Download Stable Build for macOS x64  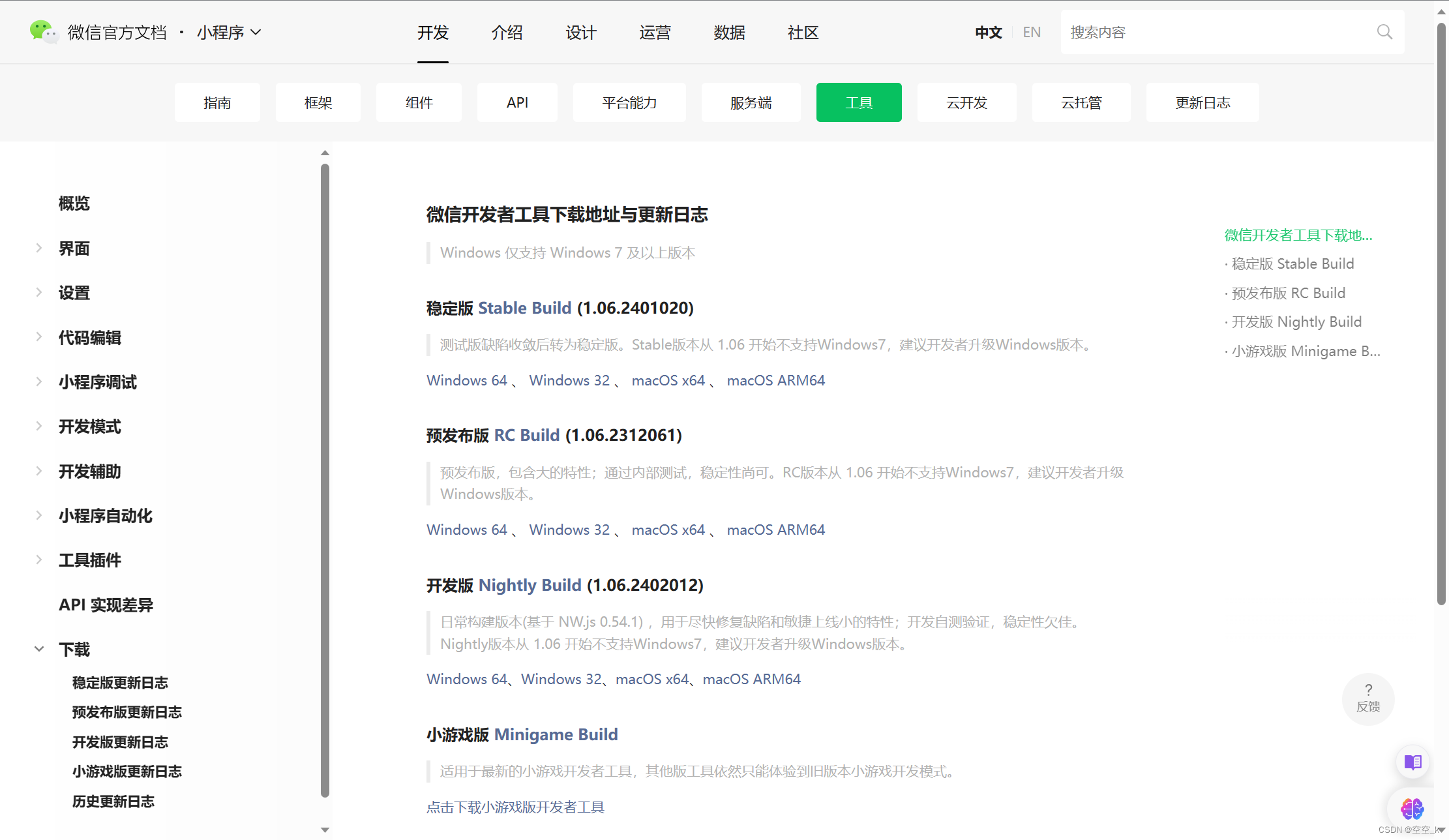point(668,380)
